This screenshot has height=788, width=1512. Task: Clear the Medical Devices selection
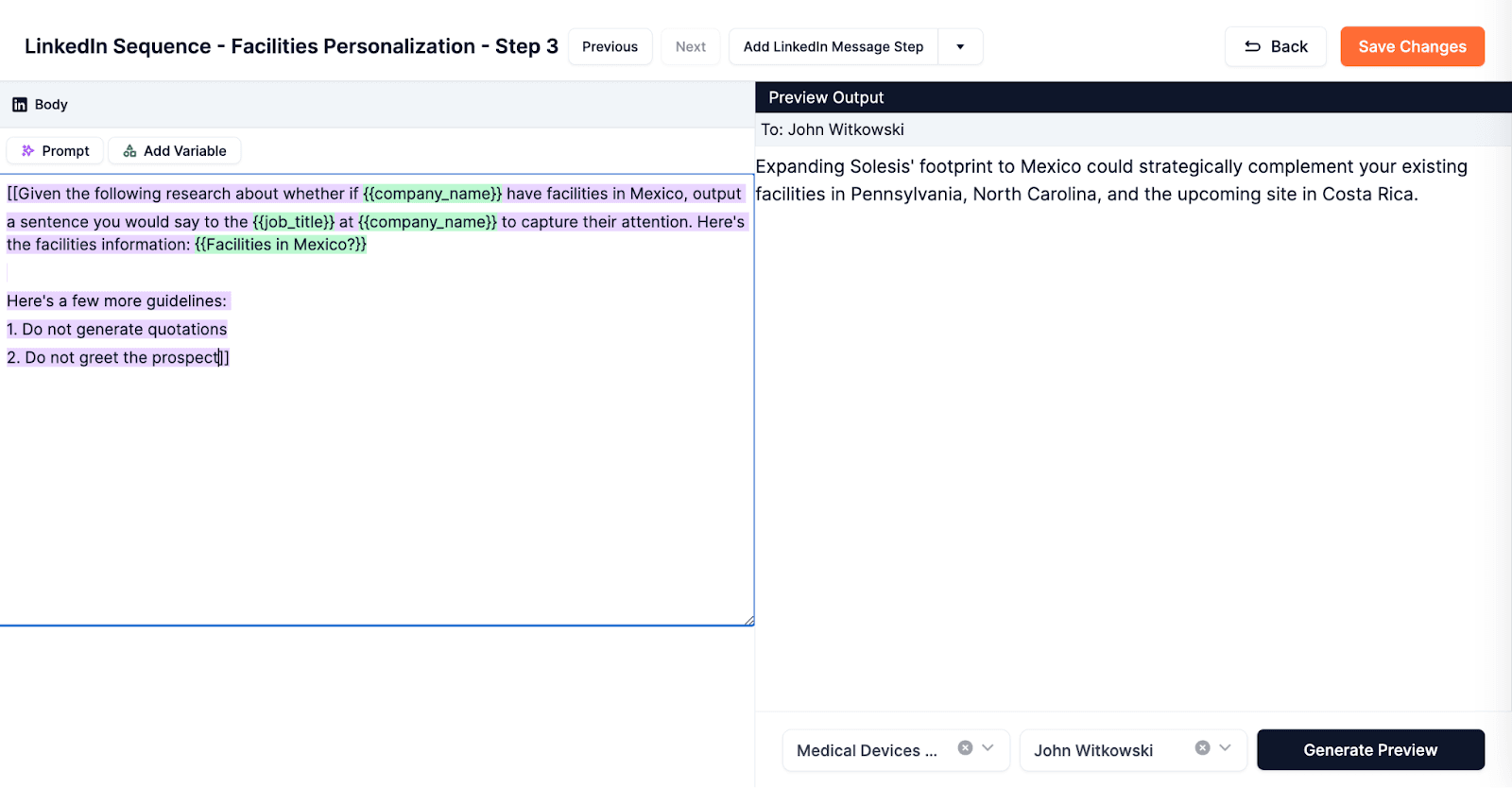click(x=965, y=748)
